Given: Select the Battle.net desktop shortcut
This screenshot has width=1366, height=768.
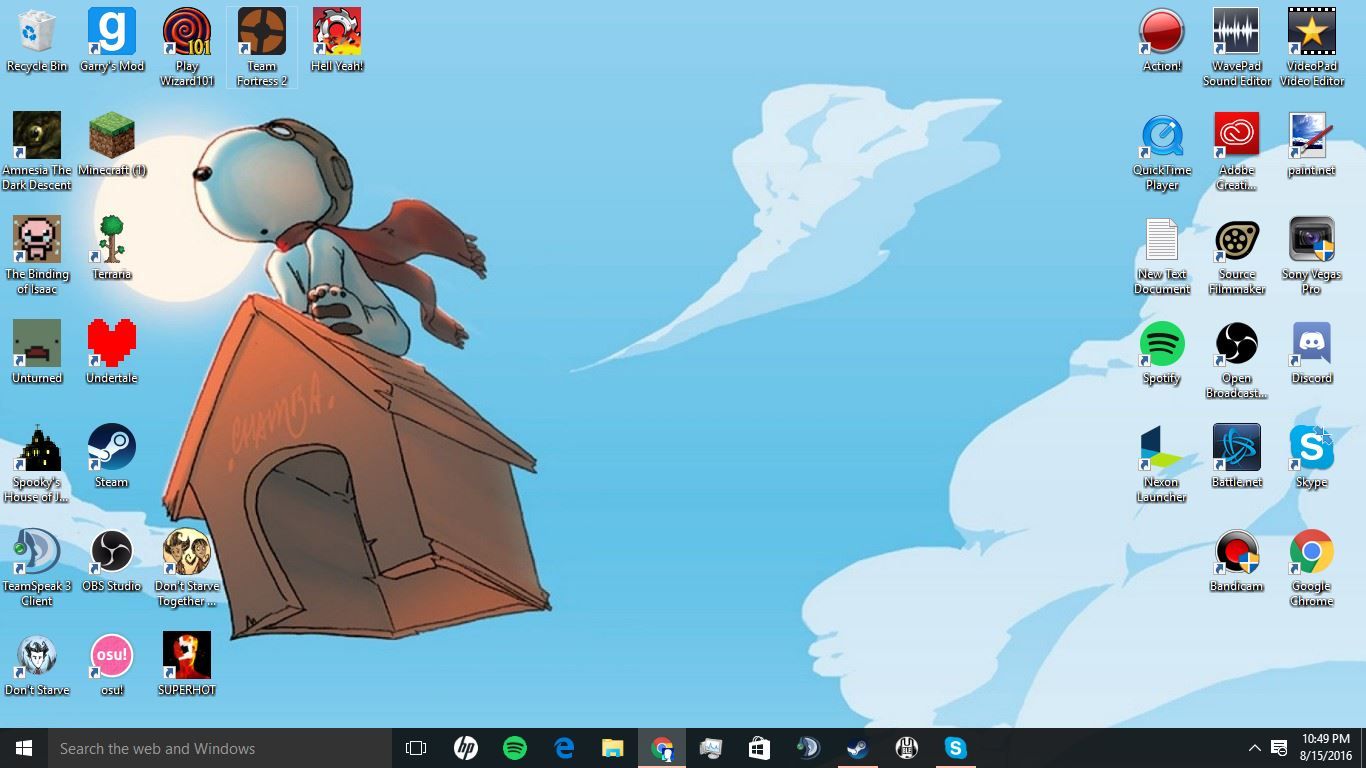Looking at the screenshot, I should (1236, 449).
